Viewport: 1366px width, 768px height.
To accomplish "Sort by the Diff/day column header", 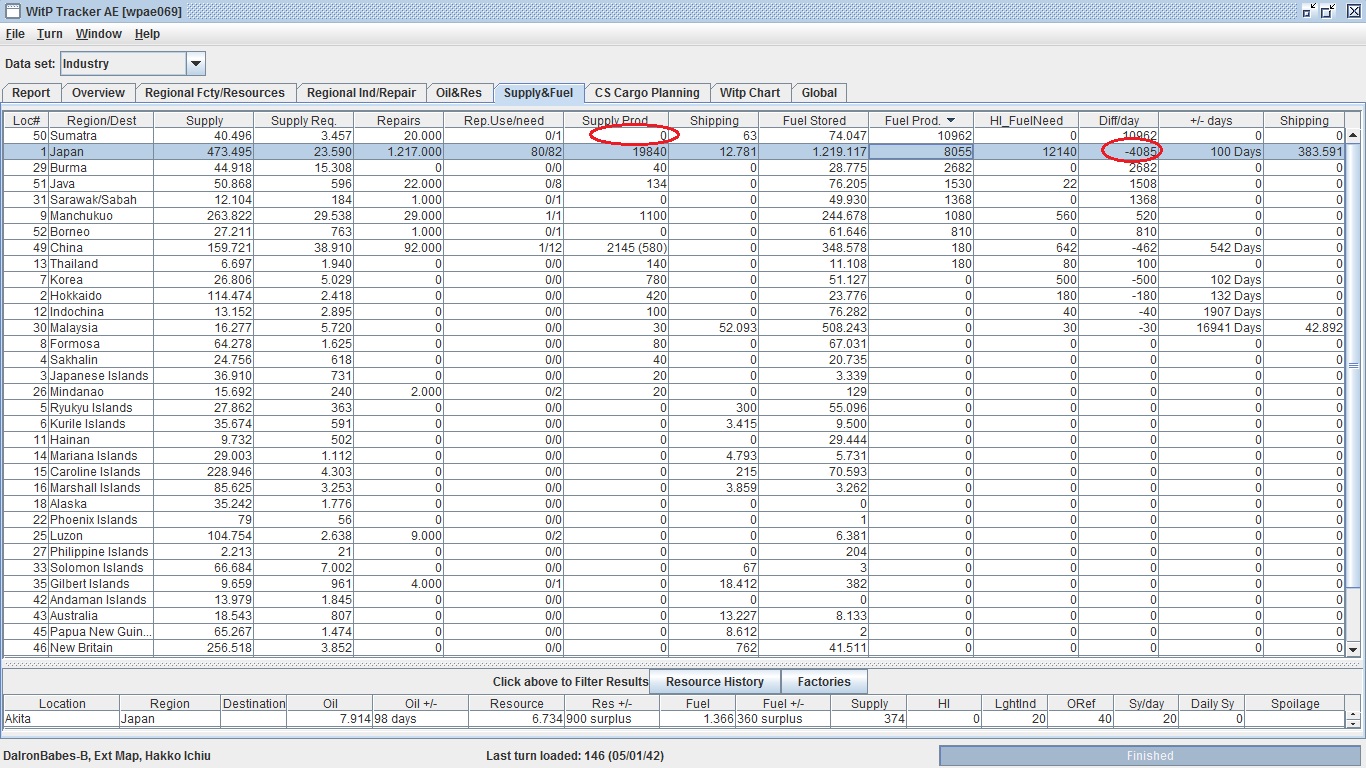I will pyautogui.click(x=1119, y=120).
